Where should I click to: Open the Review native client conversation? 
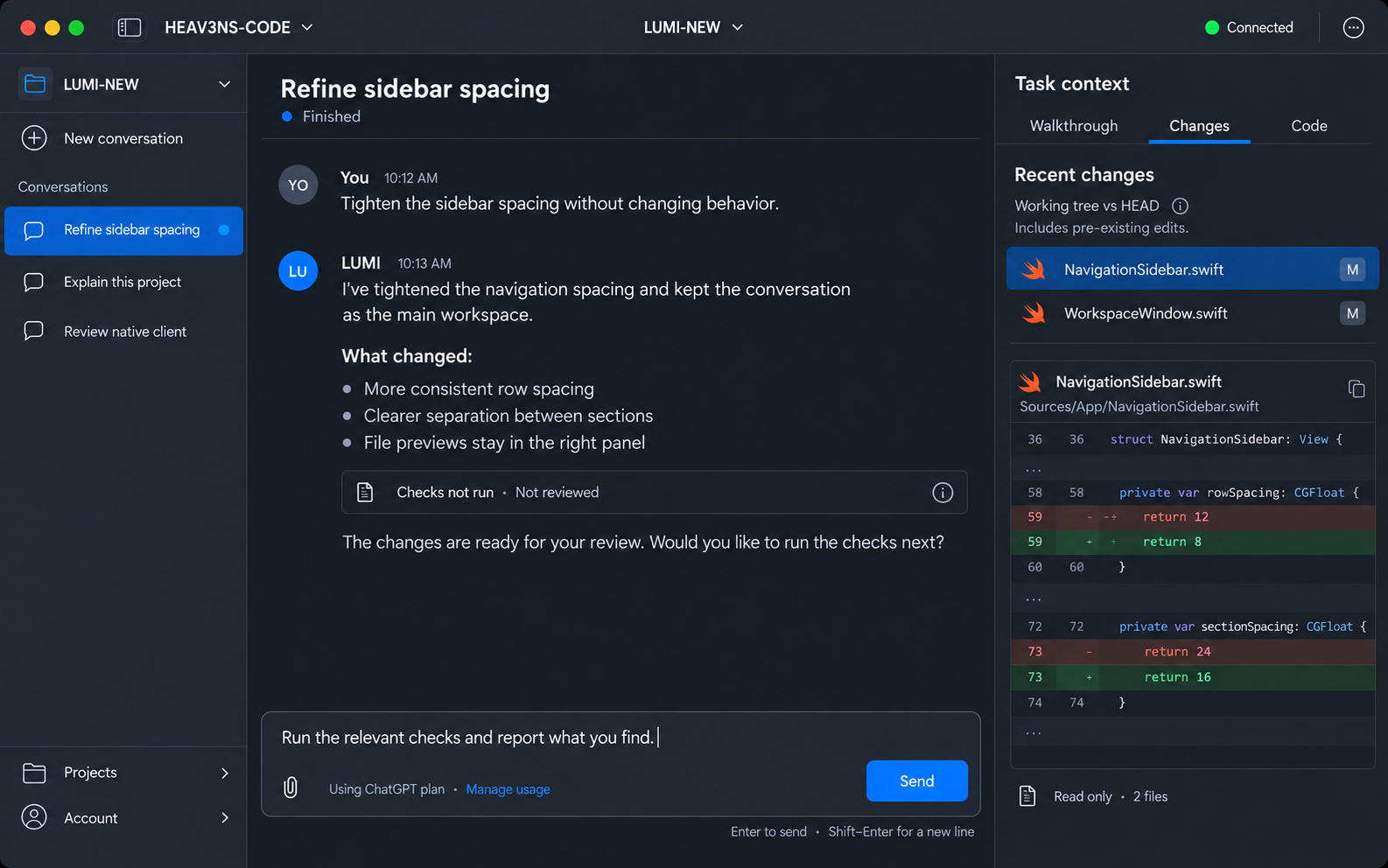tap(123, 332)
